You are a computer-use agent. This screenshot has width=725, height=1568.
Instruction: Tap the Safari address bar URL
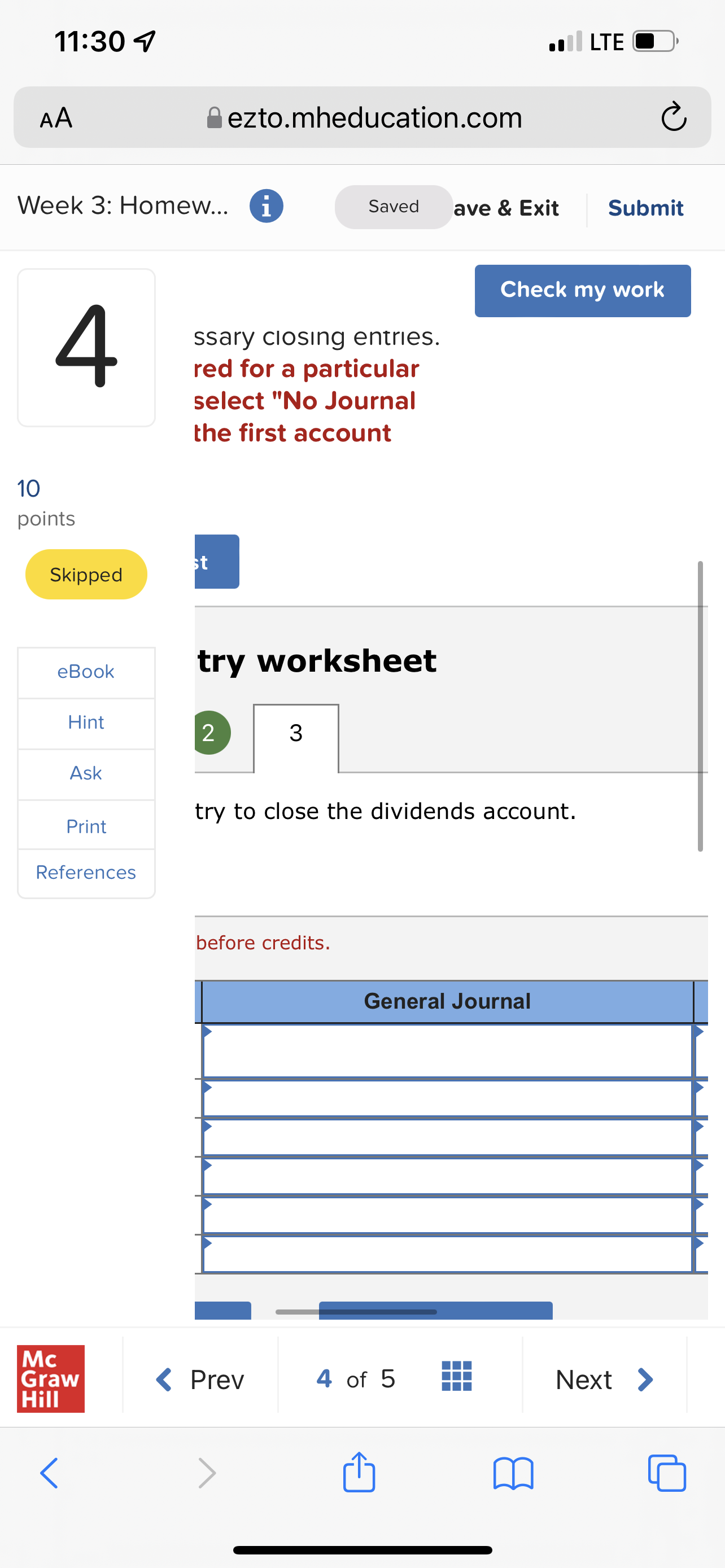click(365, 117)
